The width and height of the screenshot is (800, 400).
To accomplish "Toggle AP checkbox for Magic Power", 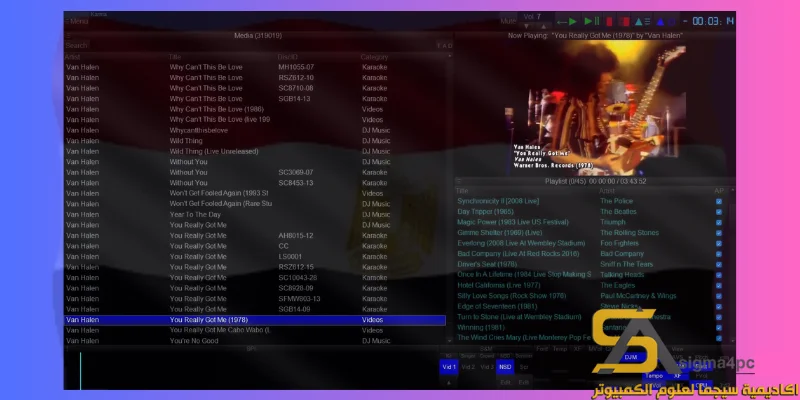I will (719, 222).
